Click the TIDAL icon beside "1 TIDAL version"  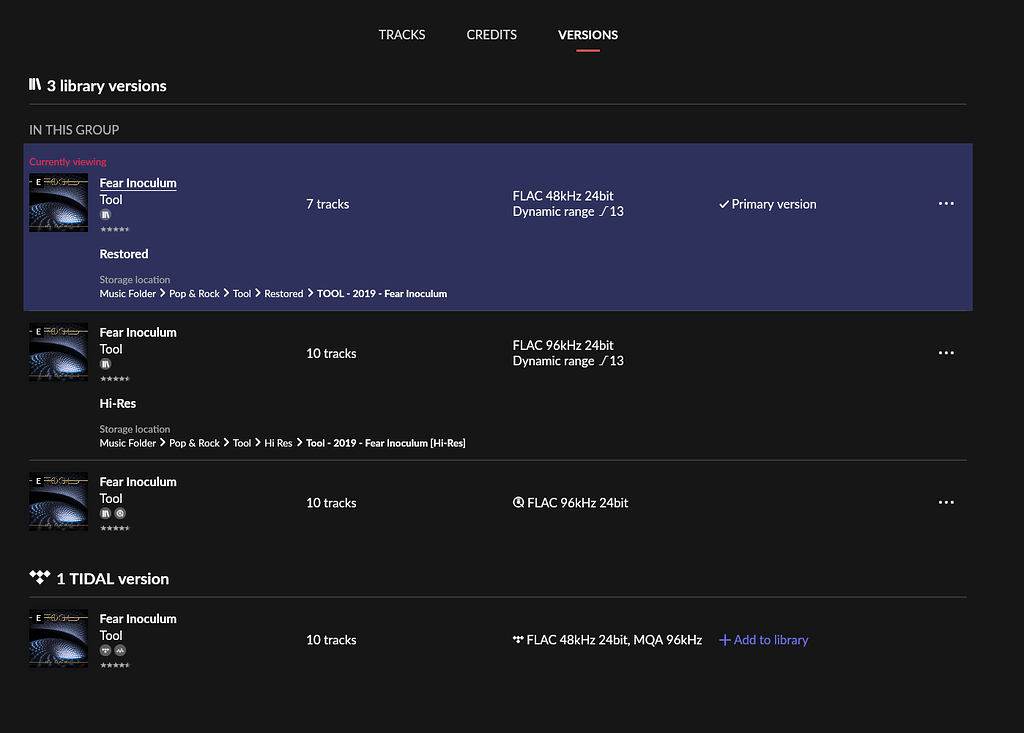(x=40, y=577)
